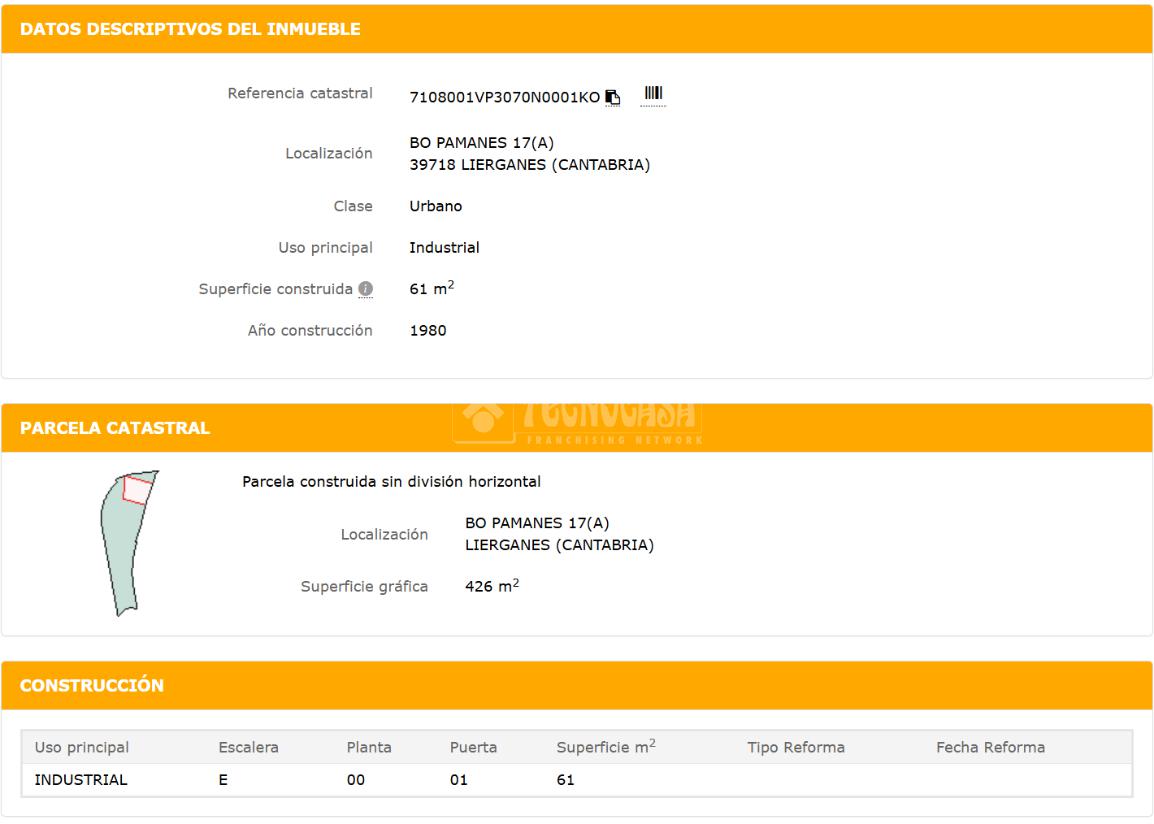Click the Superficie gráfica value 426 m²
Viewport: 1154px width, 824px height.
click(492, 586)
